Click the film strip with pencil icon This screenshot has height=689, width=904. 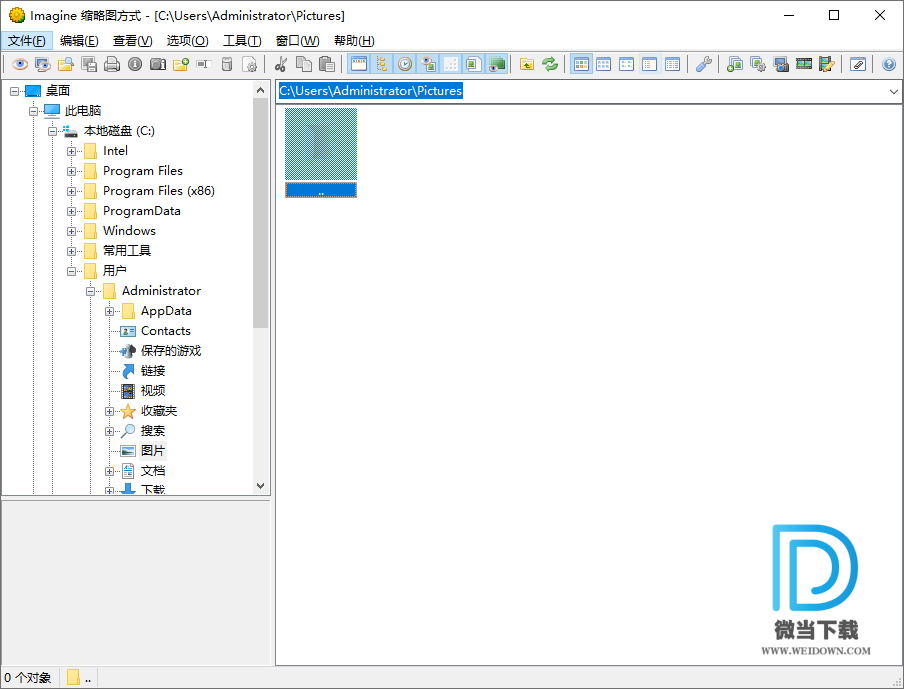(x=827, y=64)
